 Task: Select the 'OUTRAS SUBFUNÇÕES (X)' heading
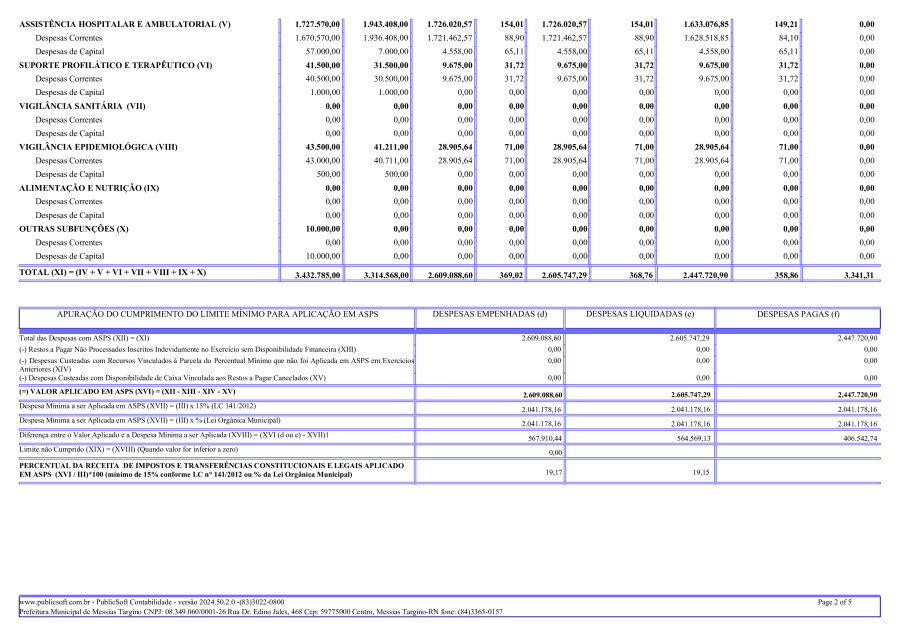click(x=73, y=229)
